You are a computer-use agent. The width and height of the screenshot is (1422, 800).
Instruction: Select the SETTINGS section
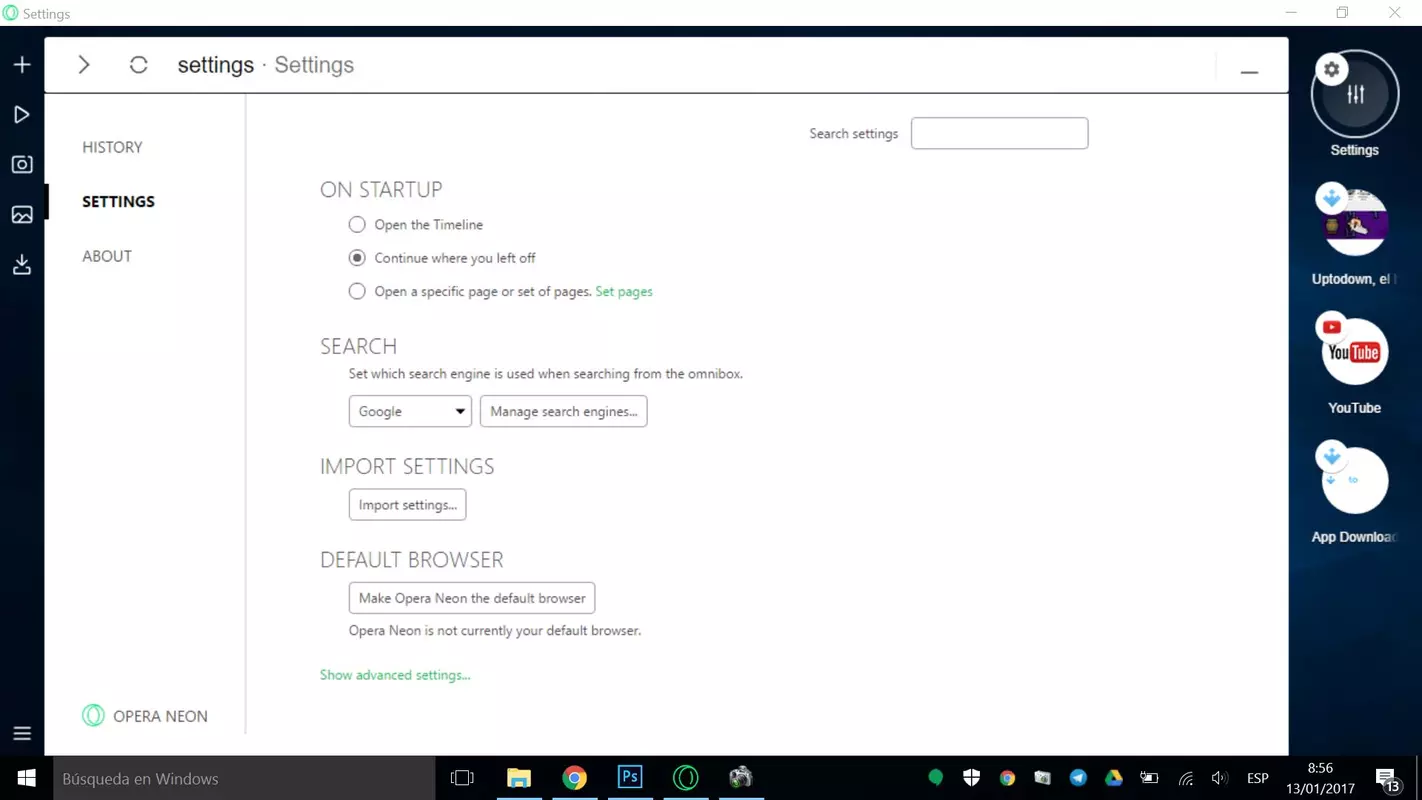coord(118,201)
